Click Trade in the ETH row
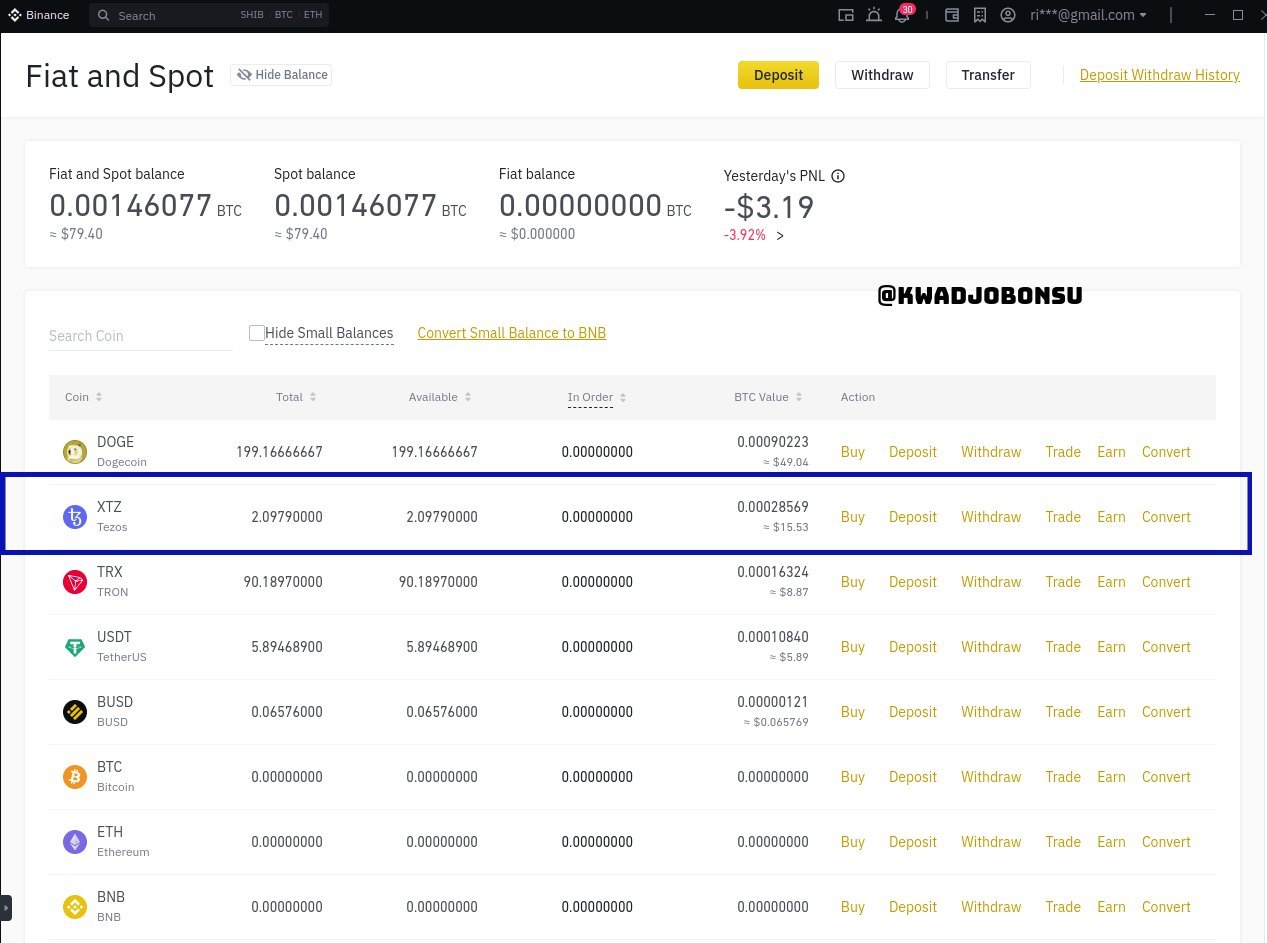Screen dimensions: 1267x943 click(1063, 842)
